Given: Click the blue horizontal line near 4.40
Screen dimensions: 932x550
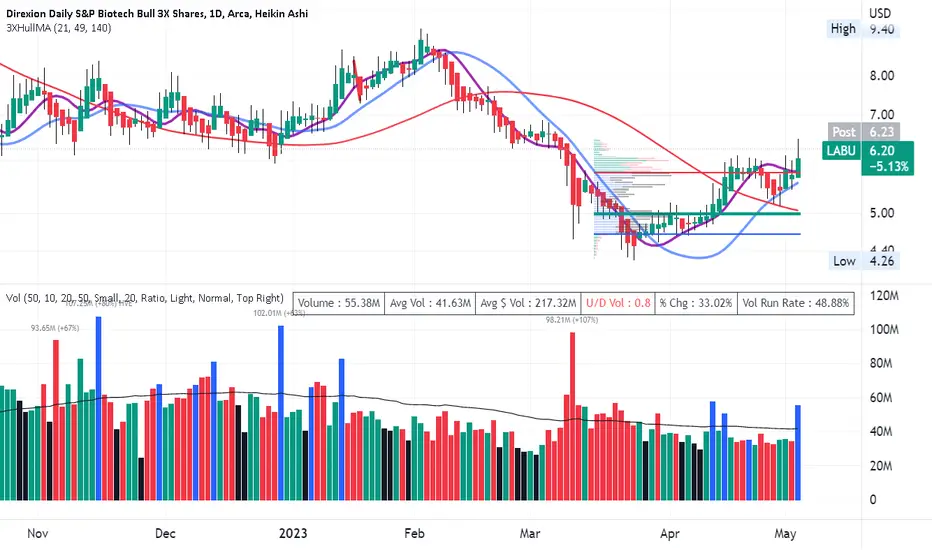Looking at the screenshot, I should click(x=697, y=234).
